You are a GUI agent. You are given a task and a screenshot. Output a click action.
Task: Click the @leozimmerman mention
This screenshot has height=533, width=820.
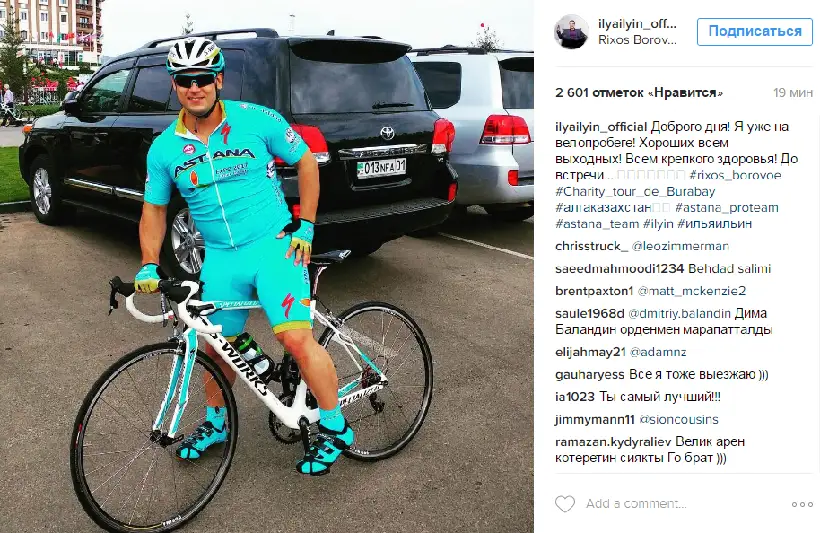point(680,246)
